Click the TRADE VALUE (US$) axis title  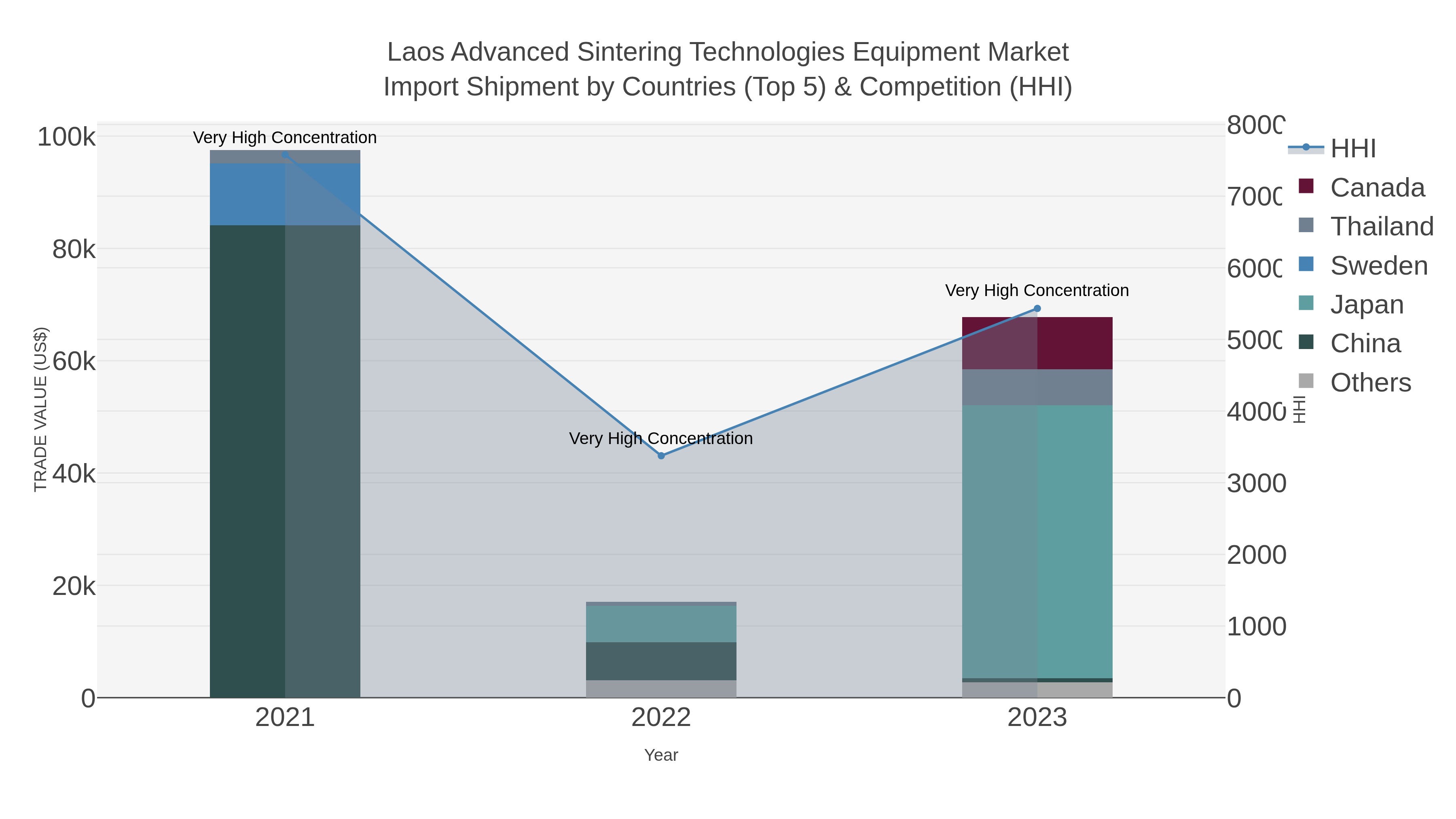click(x=40, y=409)
